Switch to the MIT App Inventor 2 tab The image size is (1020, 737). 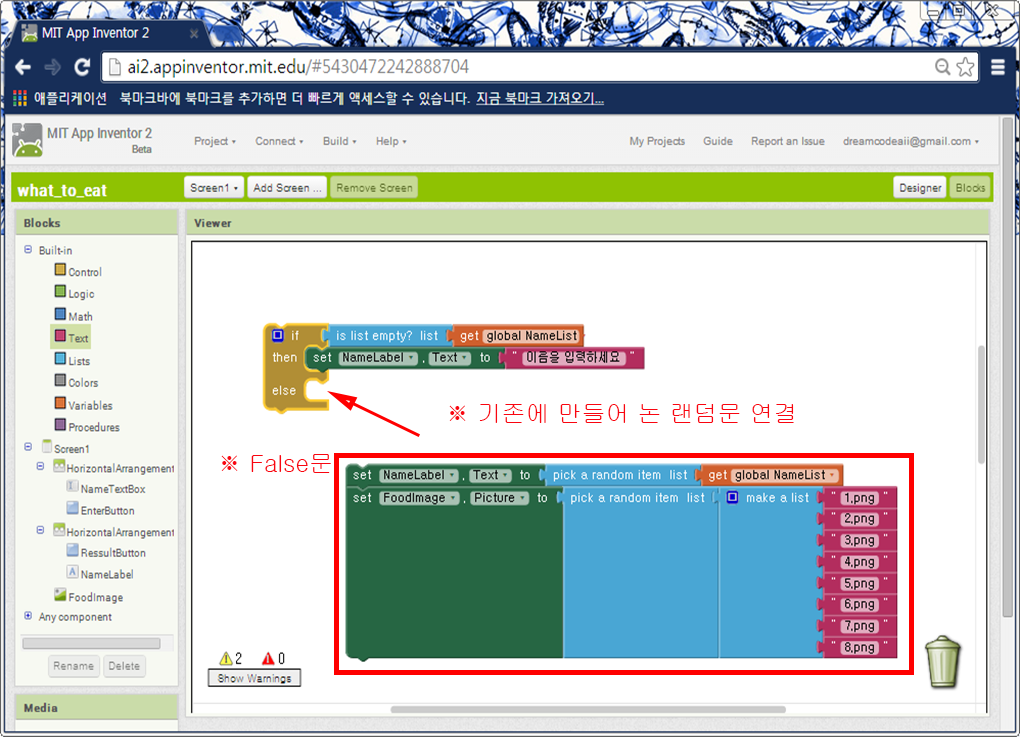pos(107,33)
